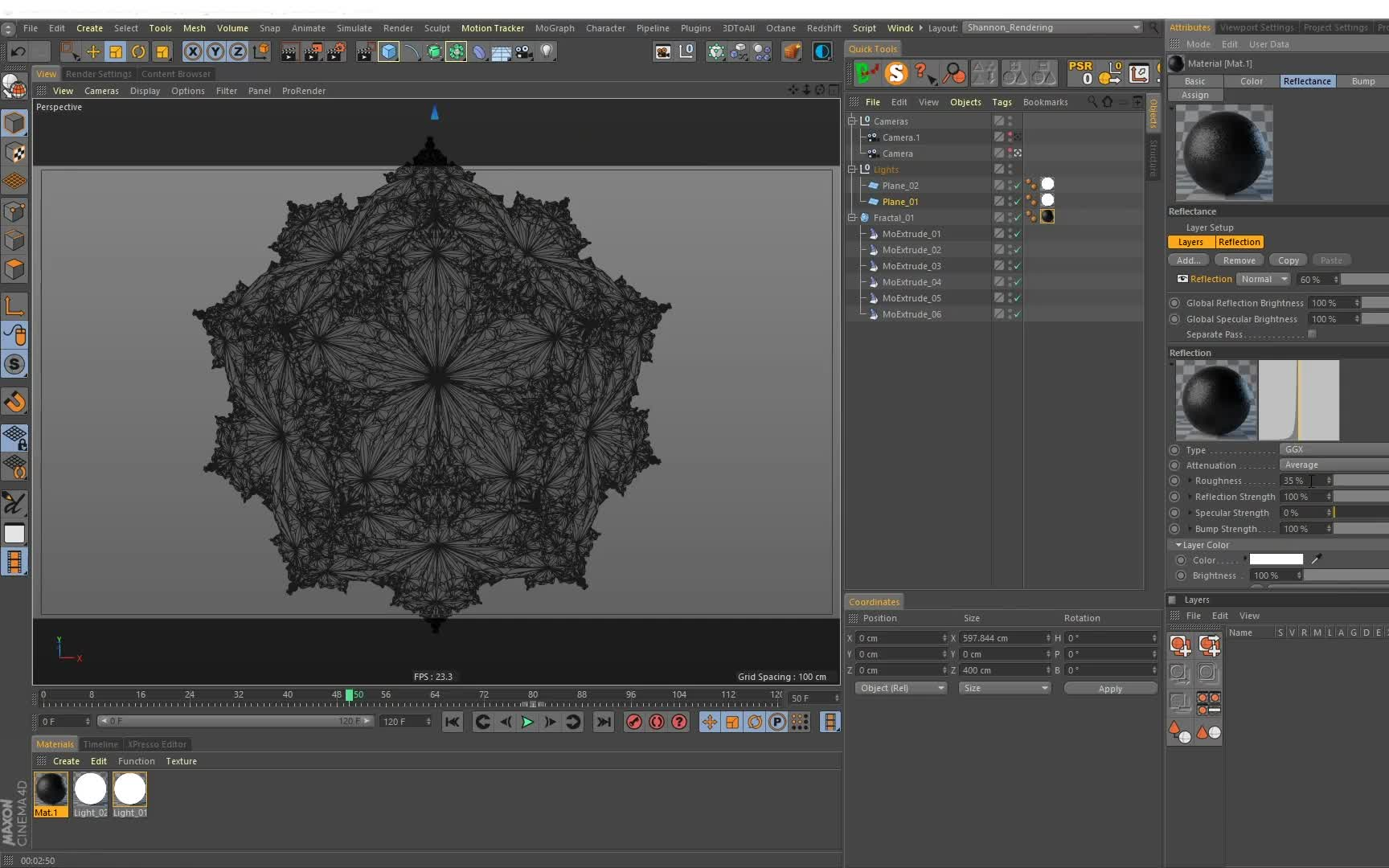Select the Move tool in toolbar

click(x=93, y=51)
